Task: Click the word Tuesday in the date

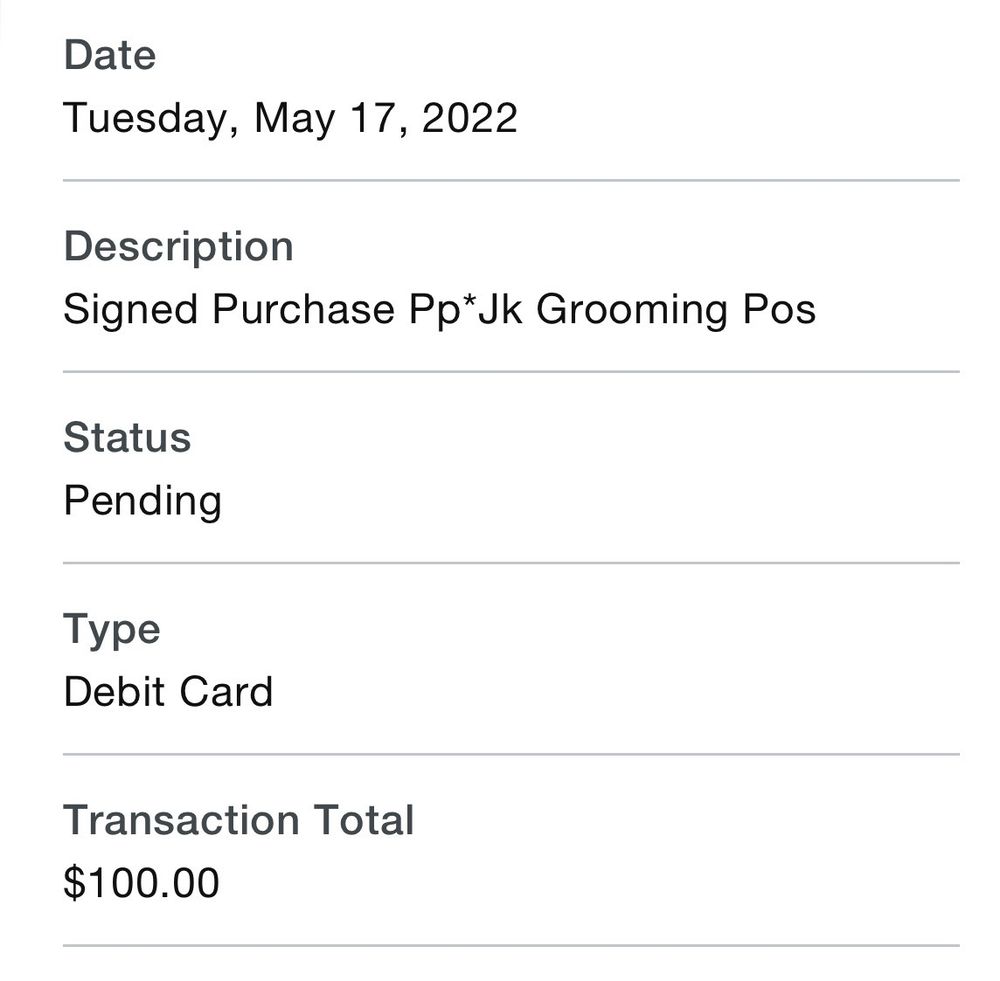Action: (x=145, y=119)
